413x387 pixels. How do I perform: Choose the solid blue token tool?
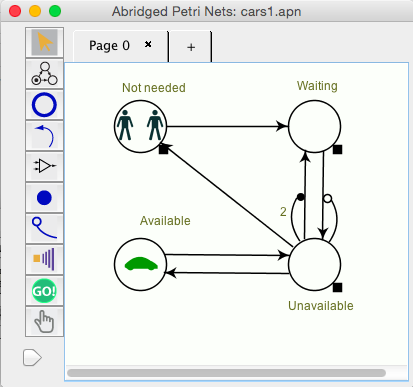pyautogui.click(x=44, y=198)
